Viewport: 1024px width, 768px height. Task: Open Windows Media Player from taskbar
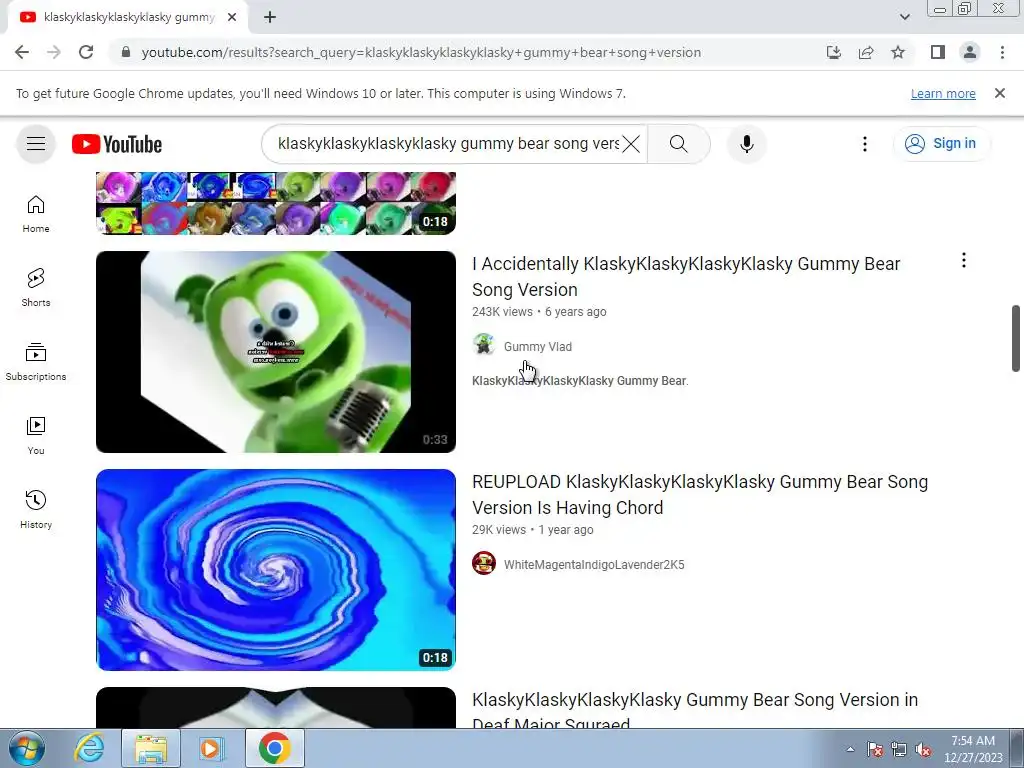211,748
